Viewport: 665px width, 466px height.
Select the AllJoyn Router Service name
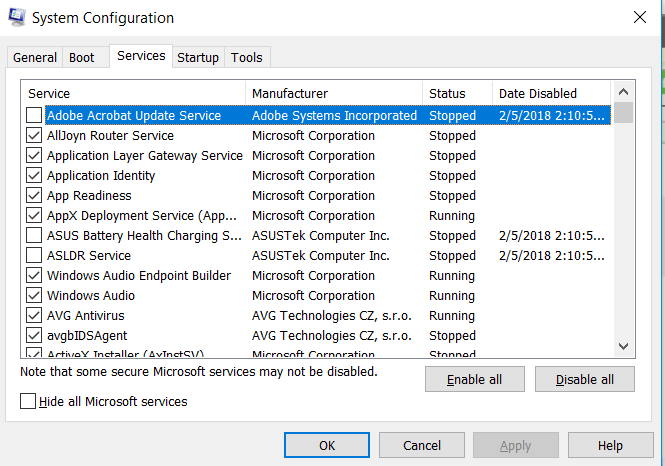pyautogui.click(x=110, y=135)
